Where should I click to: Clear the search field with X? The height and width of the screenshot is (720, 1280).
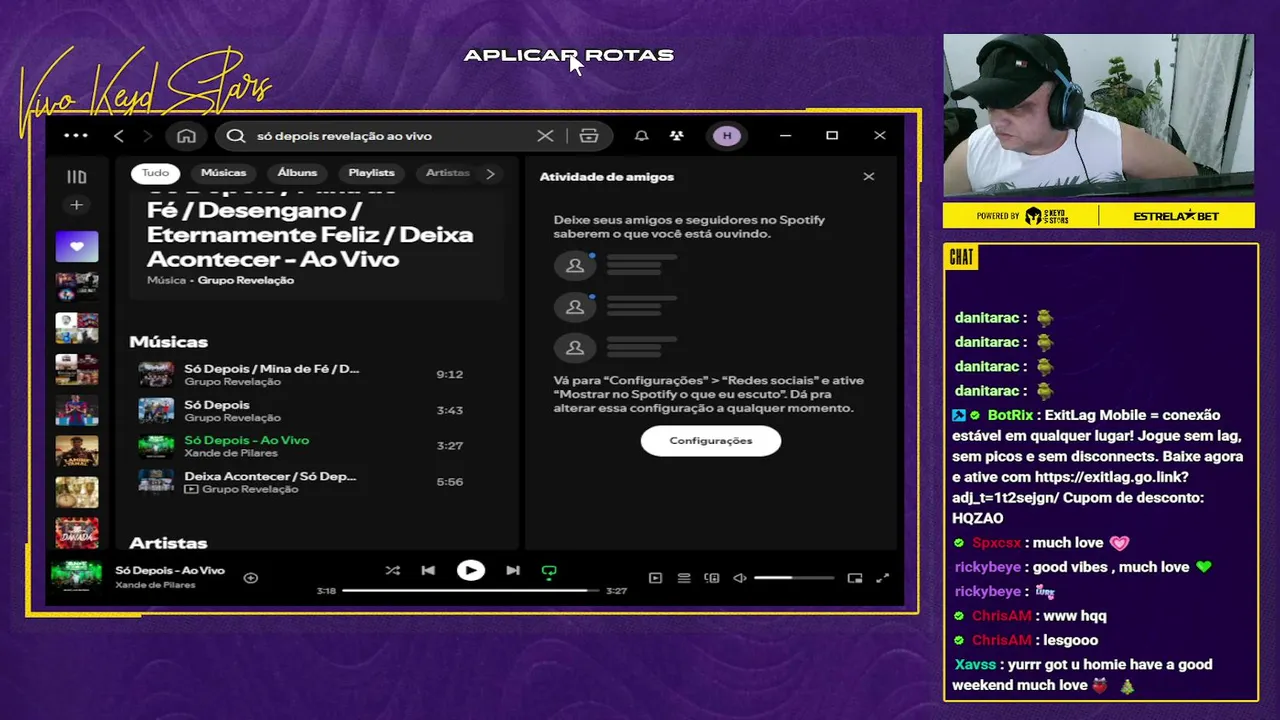(x=545, y=136)
